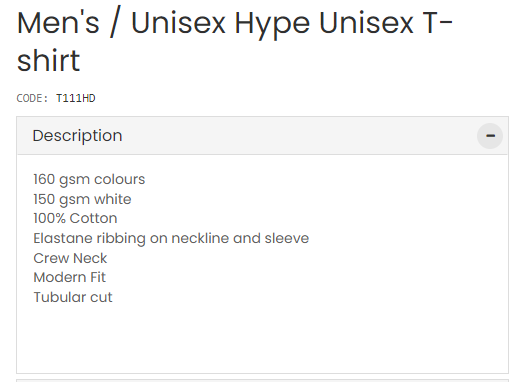Click the word Unisex after Hype
523x382 pixels.
[x=366, y=23]
